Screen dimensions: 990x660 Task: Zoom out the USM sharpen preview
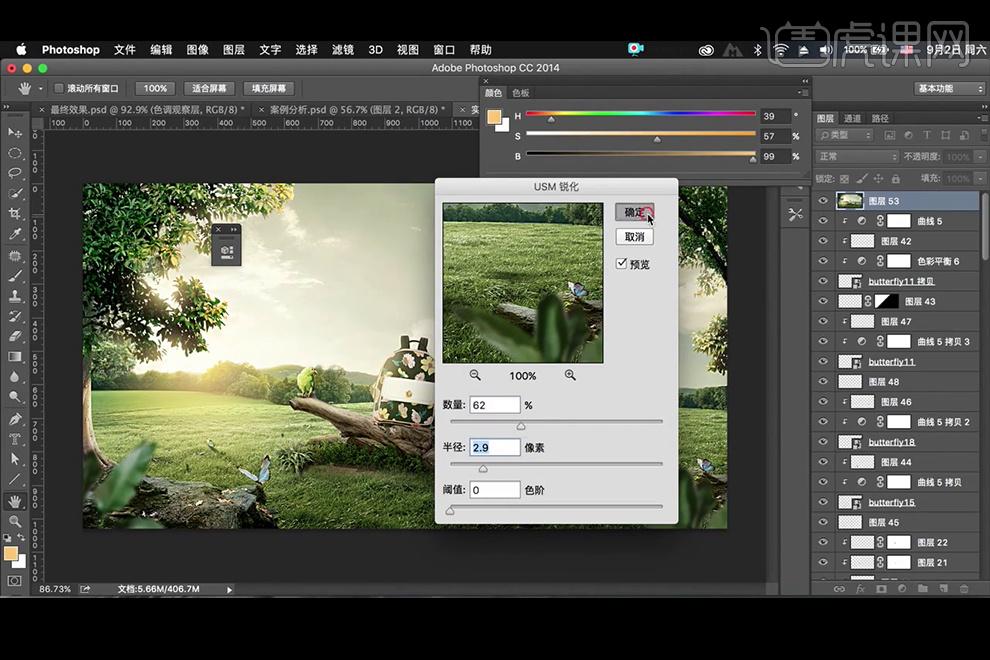[475, 376]
